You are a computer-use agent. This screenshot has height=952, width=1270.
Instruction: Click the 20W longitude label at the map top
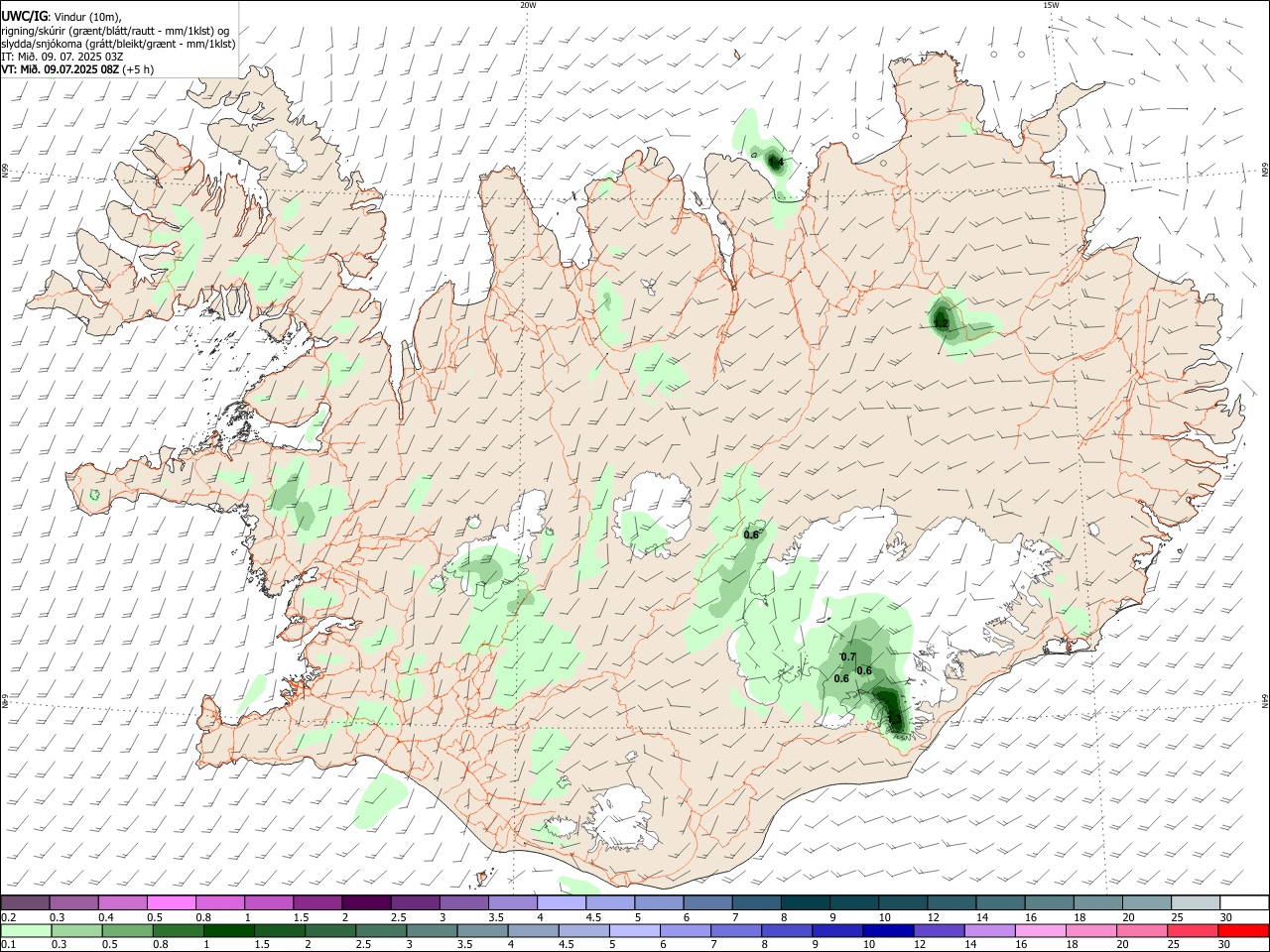528,5
